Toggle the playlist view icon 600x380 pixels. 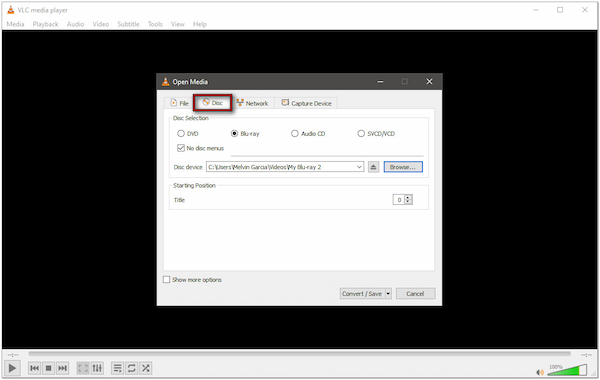[117, 368]
